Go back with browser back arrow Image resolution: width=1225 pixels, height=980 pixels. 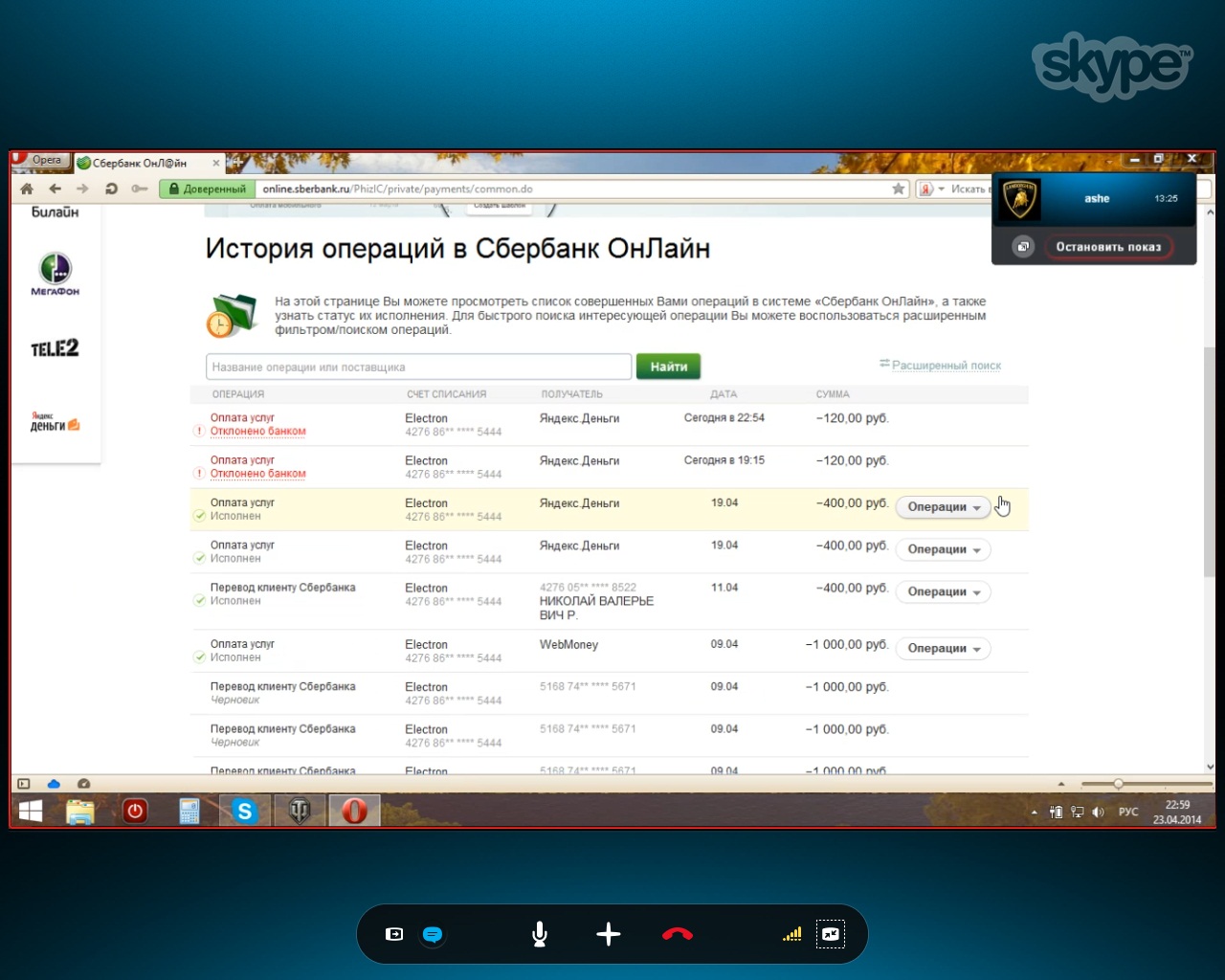click(x=56, y=189)
